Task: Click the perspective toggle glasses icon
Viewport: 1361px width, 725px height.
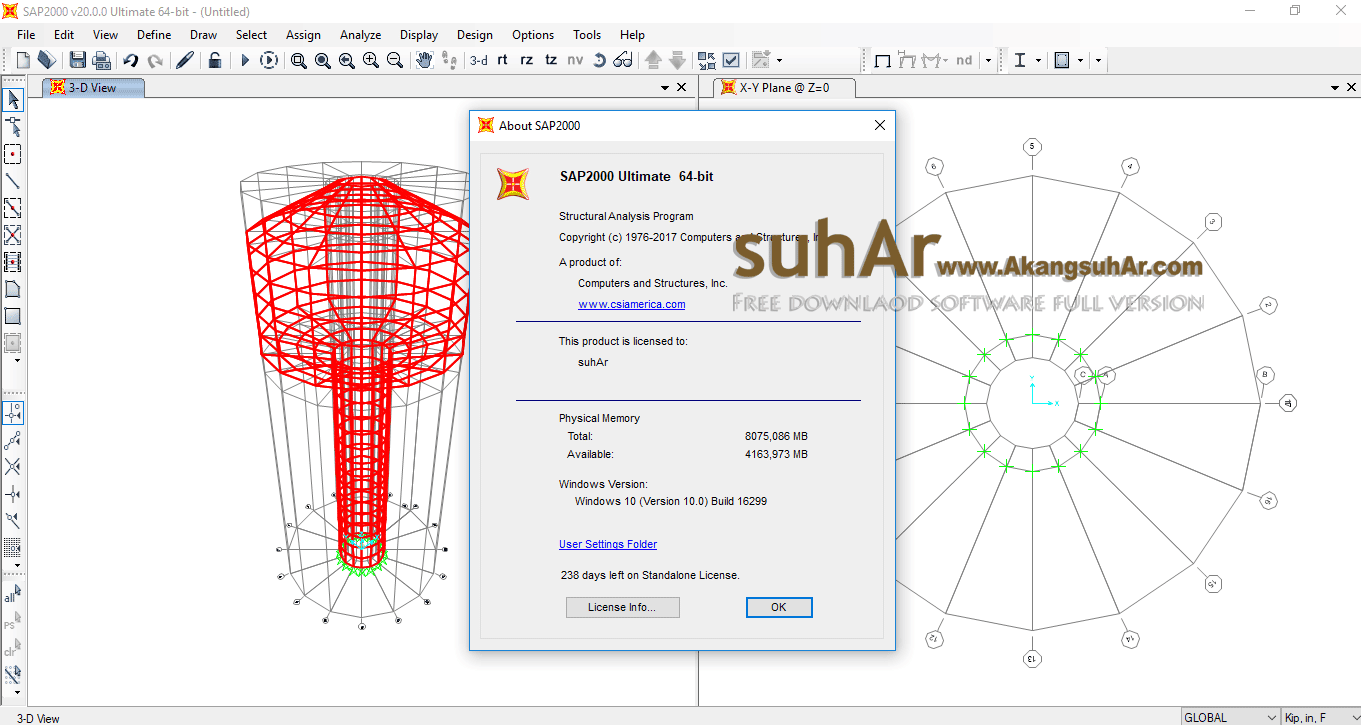Action: 623,60
